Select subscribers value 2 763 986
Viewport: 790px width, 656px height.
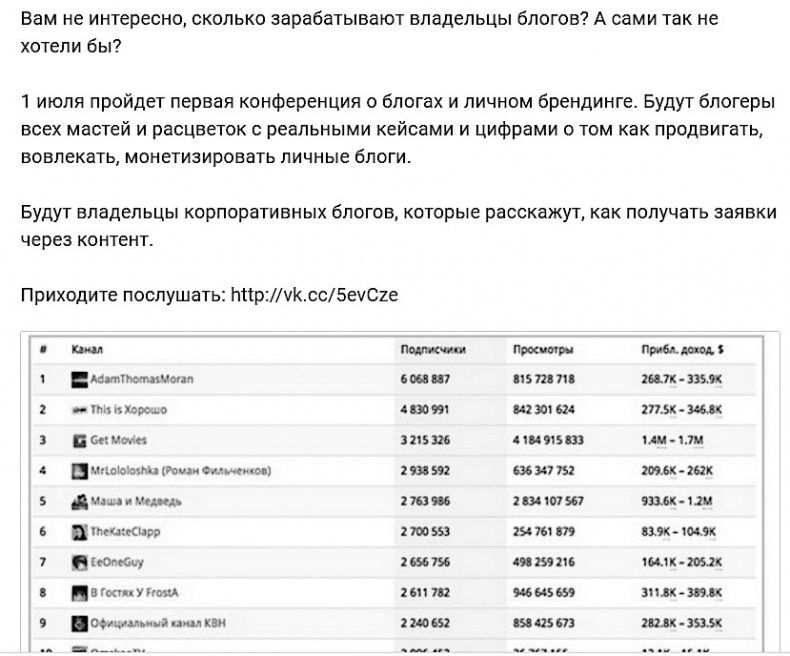point(425,501)
